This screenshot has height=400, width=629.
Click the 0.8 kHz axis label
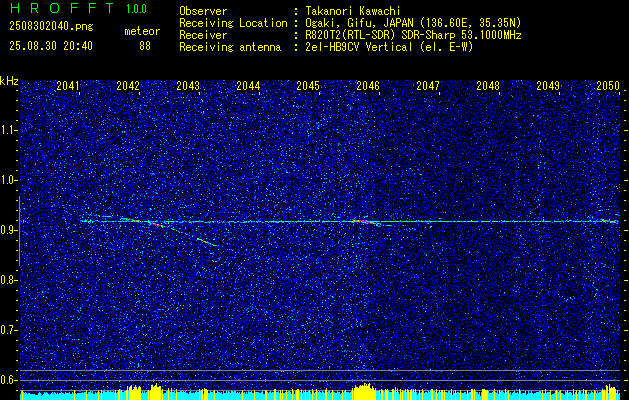pos(9,280)
